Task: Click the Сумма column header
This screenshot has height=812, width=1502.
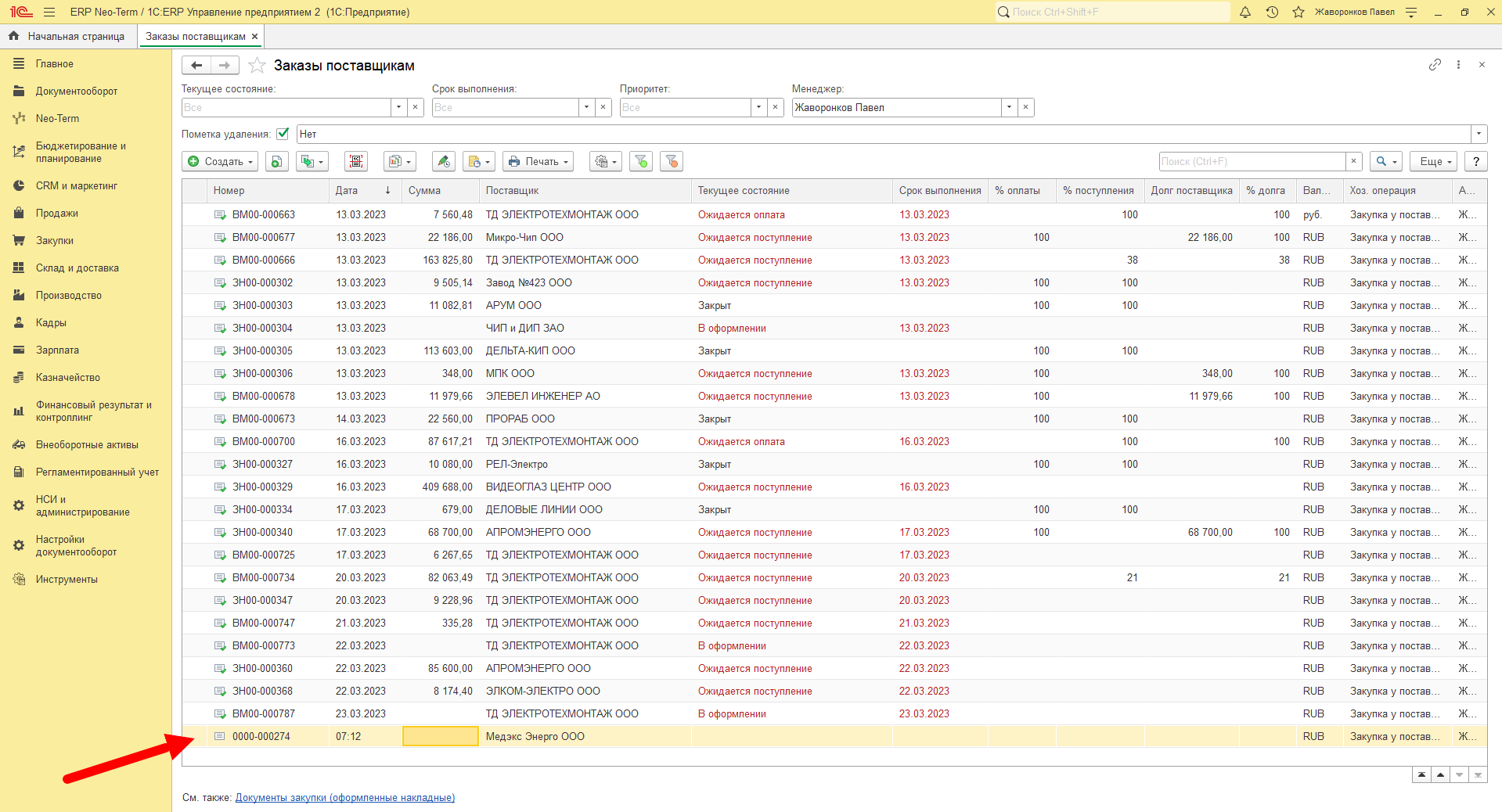Action: (440, 191)
